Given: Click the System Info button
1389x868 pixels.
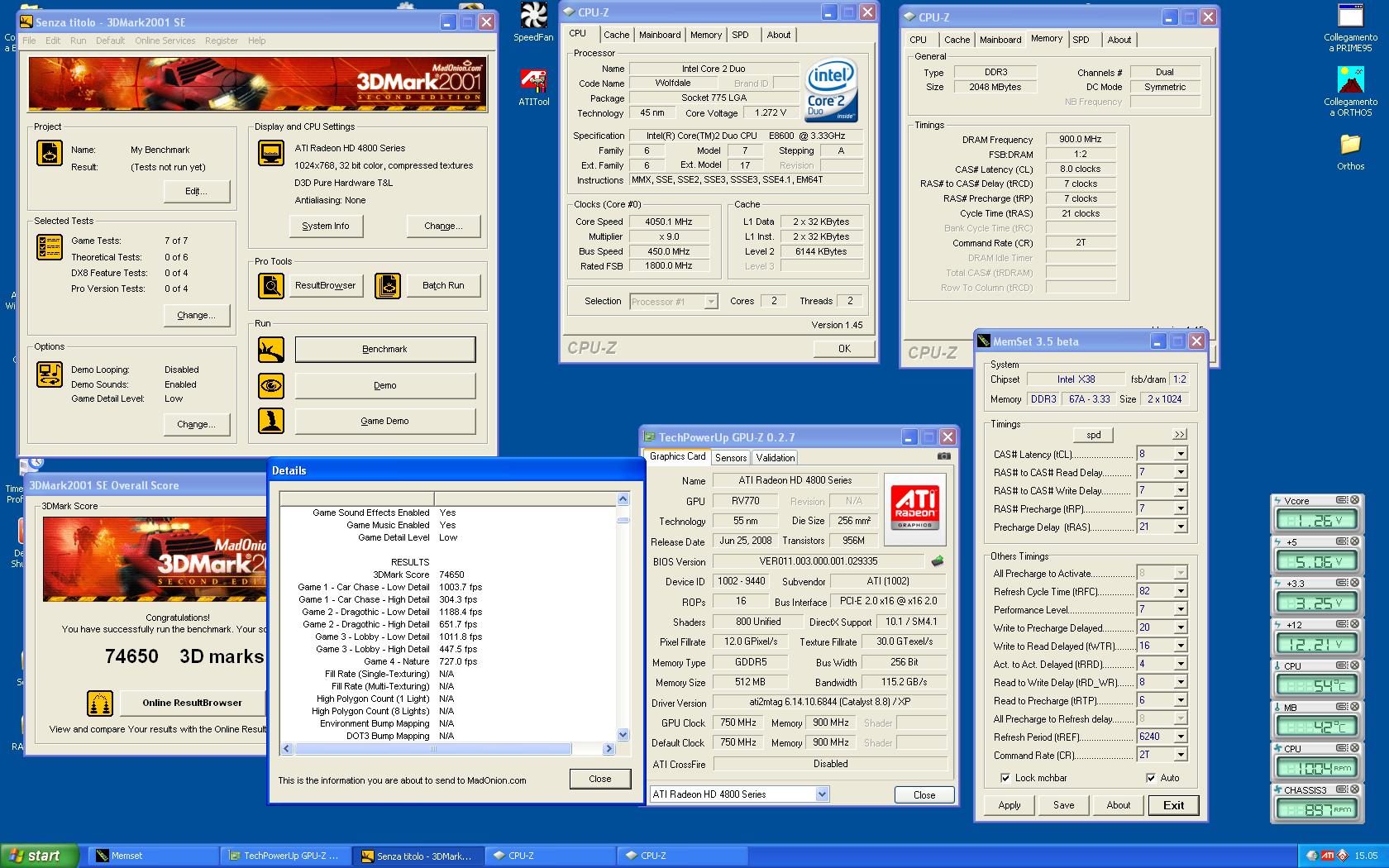Looking at the screenshot, I should 326,226.
